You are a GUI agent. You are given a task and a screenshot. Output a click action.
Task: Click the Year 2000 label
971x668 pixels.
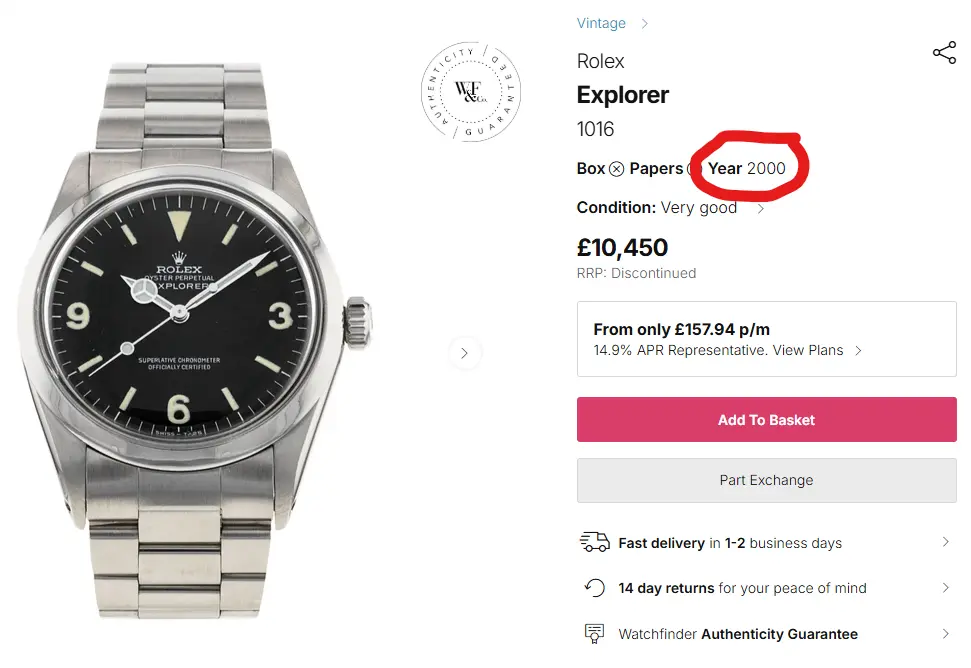[x=747, y=168]
